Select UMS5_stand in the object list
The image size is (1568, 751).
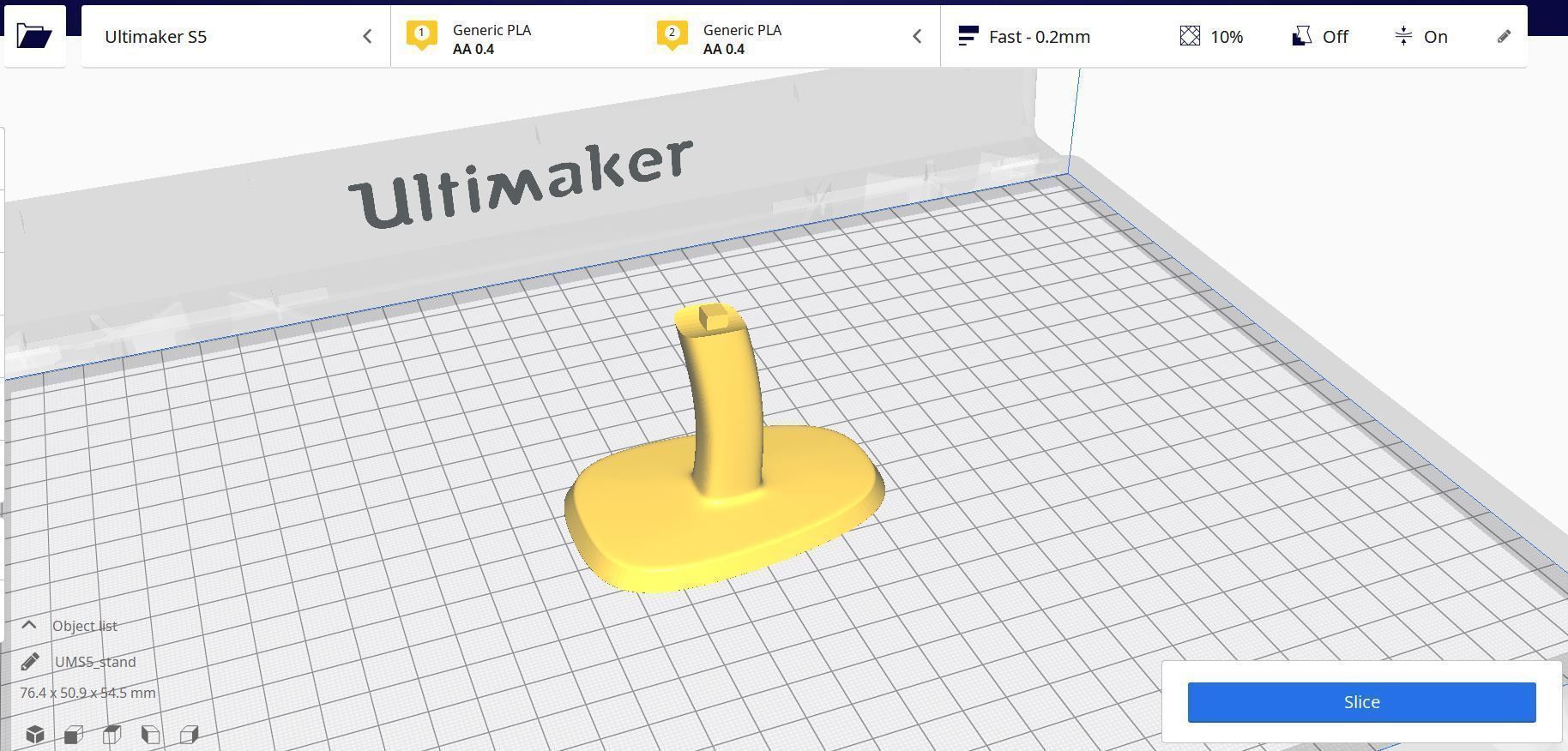coord(95,662)
